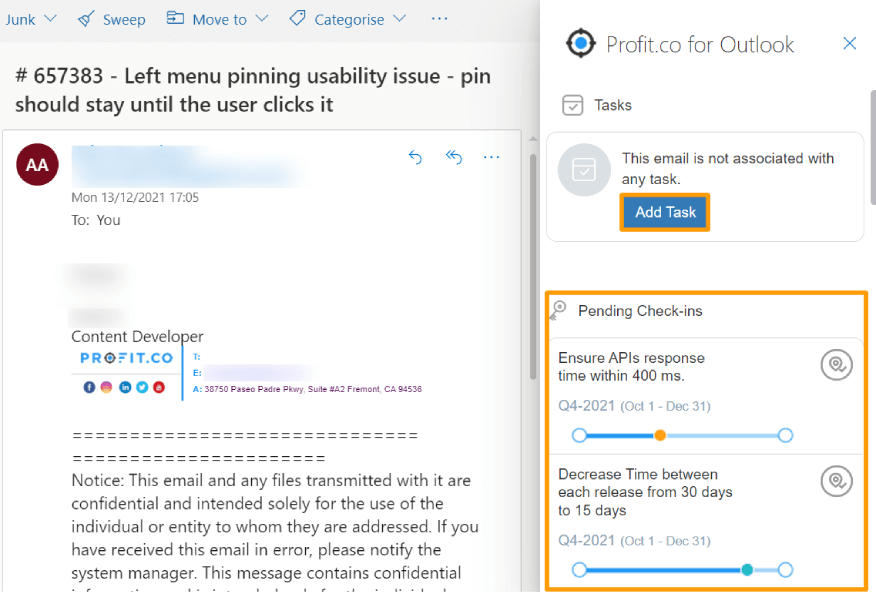
Task: Click the 'Pending Check-ins' heading
Action: tap(640, 311)
